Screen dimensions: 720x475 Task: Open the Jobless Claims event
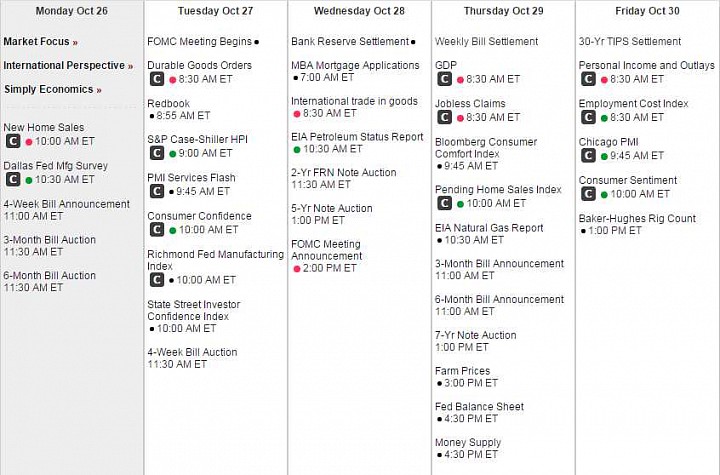(470, 104)
